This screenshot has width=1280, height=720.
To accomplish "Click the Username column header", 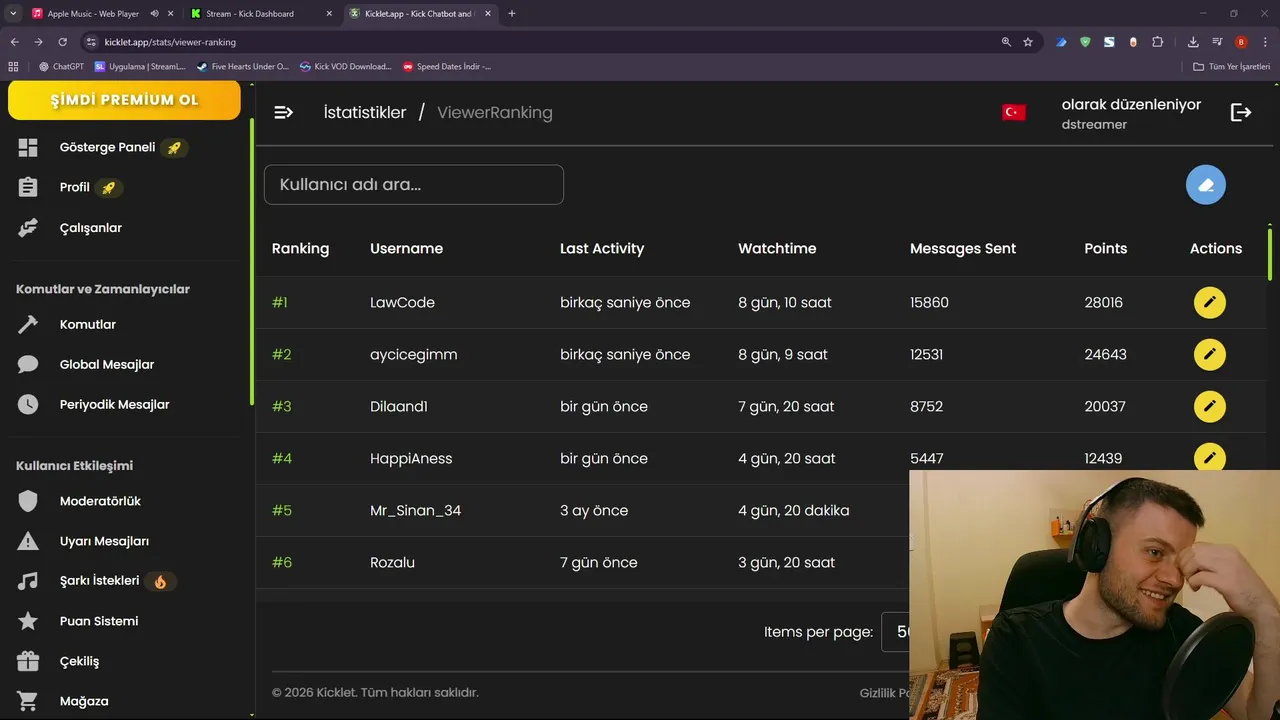I will pyautogui.click(x=406, y=249).
